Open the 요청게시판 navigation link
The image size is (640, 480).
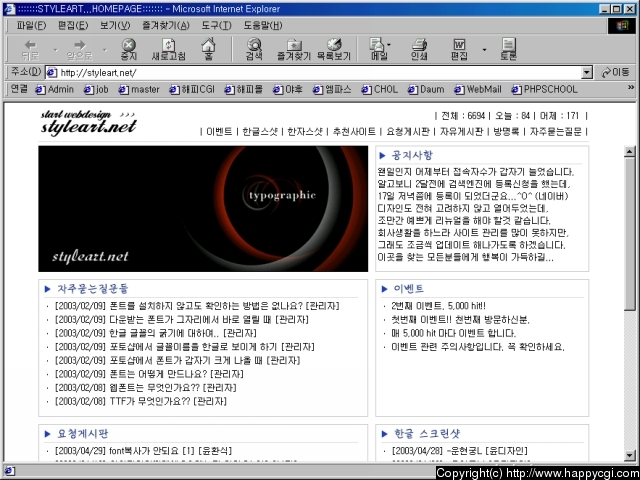click(x=408, y=131)
